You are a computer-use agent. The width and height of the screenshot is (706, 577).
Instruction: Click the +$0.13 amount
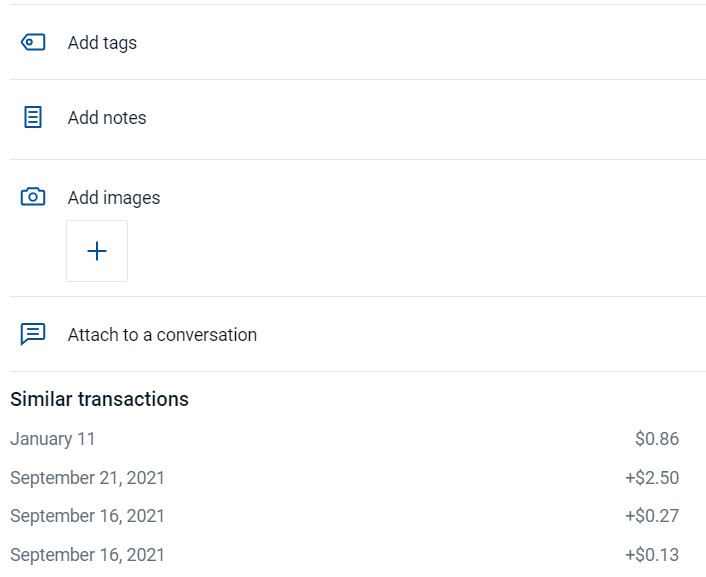pos(652,554)
